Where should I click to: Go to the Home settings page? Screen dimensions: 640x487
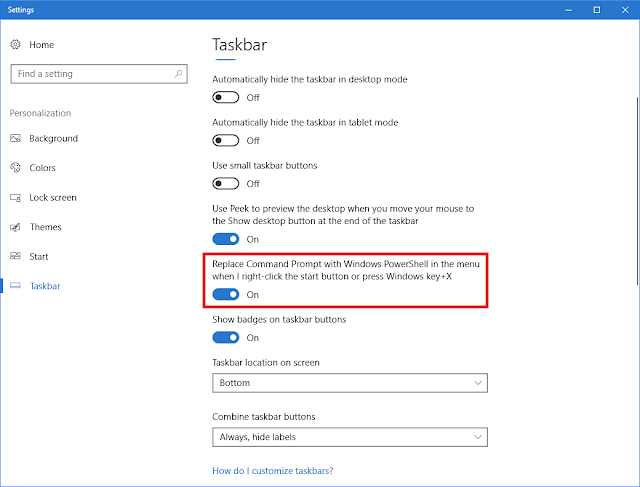coord(41,45)
